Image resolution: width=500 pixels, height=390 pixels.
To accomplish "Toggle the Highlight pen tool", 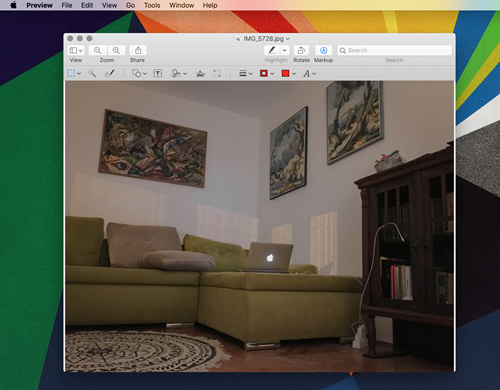I will pyautogui.click(x=272, y=50).
